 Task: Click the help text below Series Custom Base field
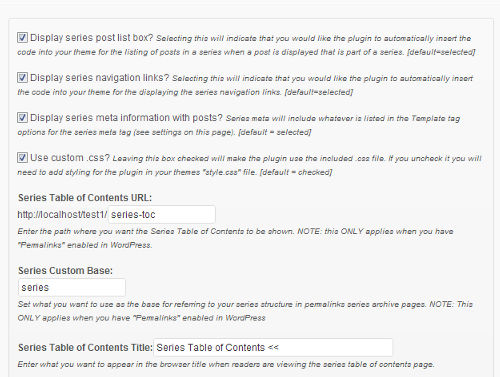(245, 311)
